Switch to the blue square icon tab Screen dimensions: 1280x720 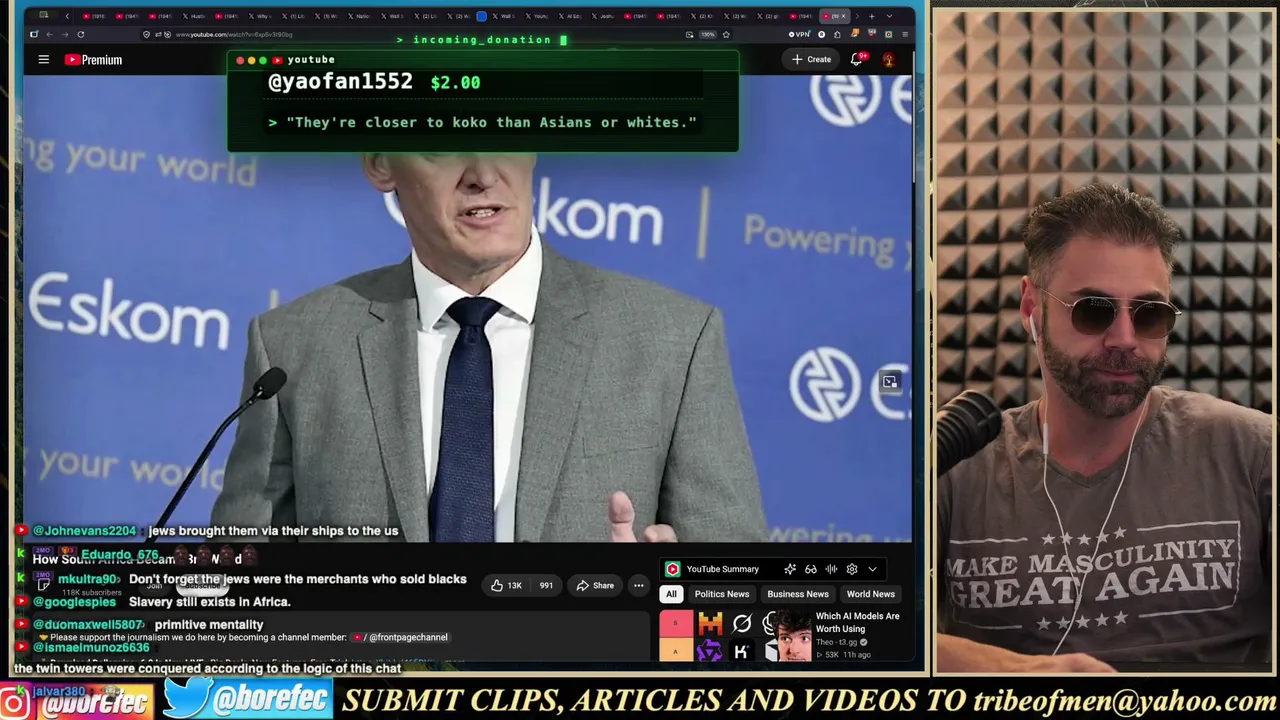click(481, 16)
